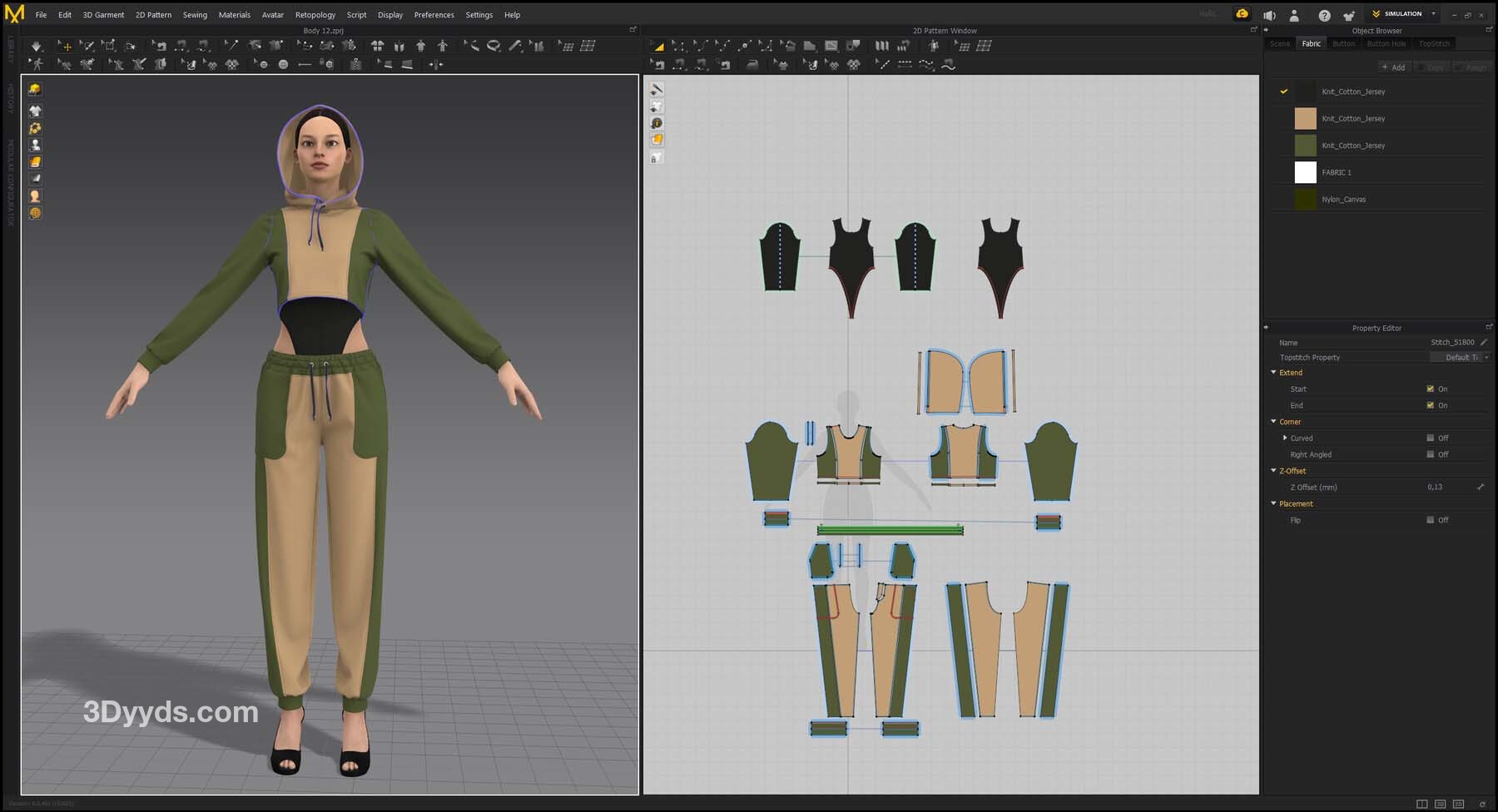Screen dimensions: 1498x812
Task: Click the help question mark icon
Action: click(1324, 15)
